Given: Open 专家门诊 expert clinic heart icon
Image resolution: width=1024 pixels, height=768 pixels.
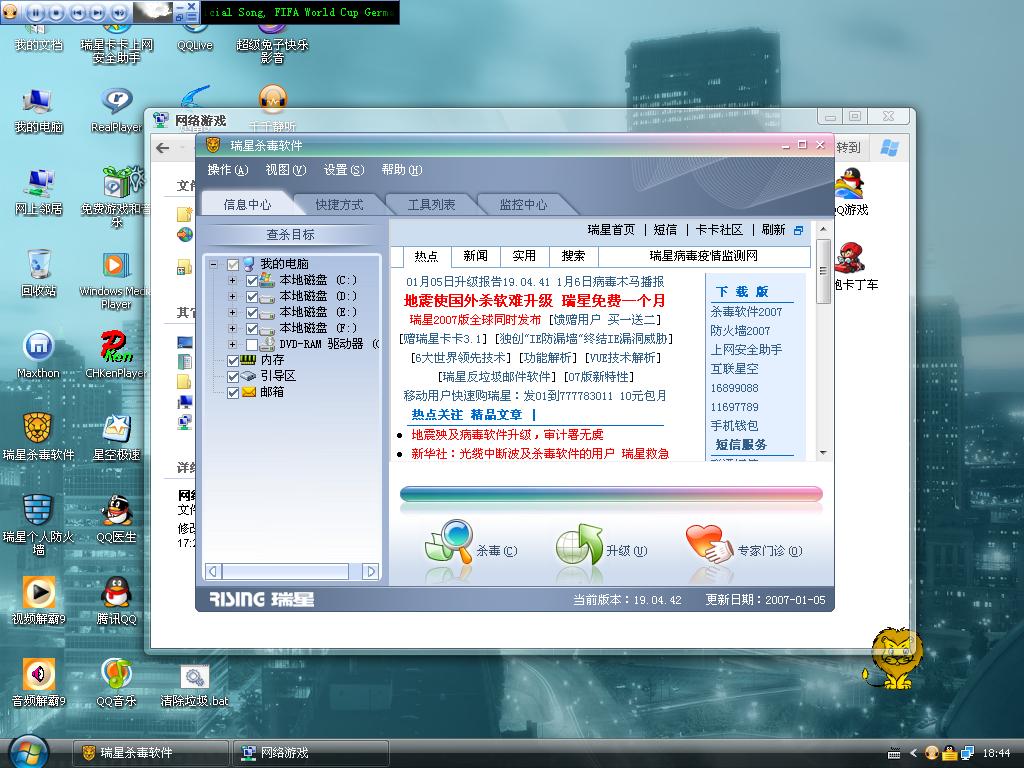Looking at the screenshot, I should tap(709, 543).
